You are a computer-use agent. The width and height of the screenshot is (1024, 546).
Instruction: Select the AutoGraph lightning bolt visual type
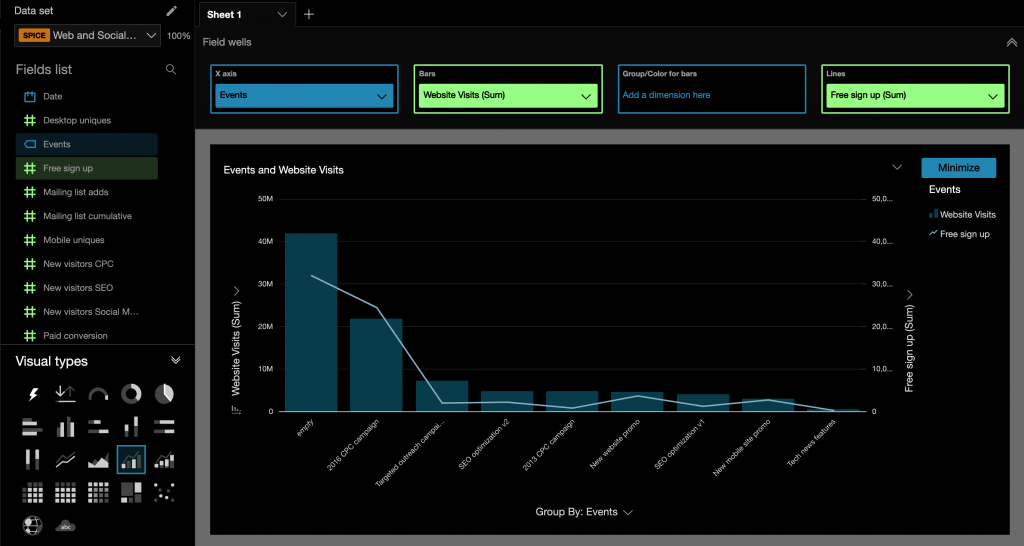(x=33, y=394)
